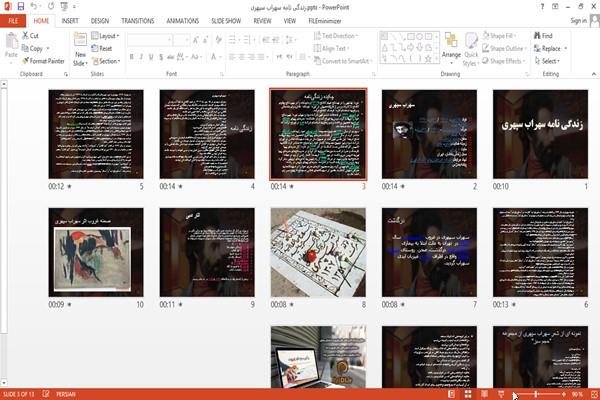Collapse the ribbon with the chevron arrow
600x400 pixels.
(x=594, y=74)
